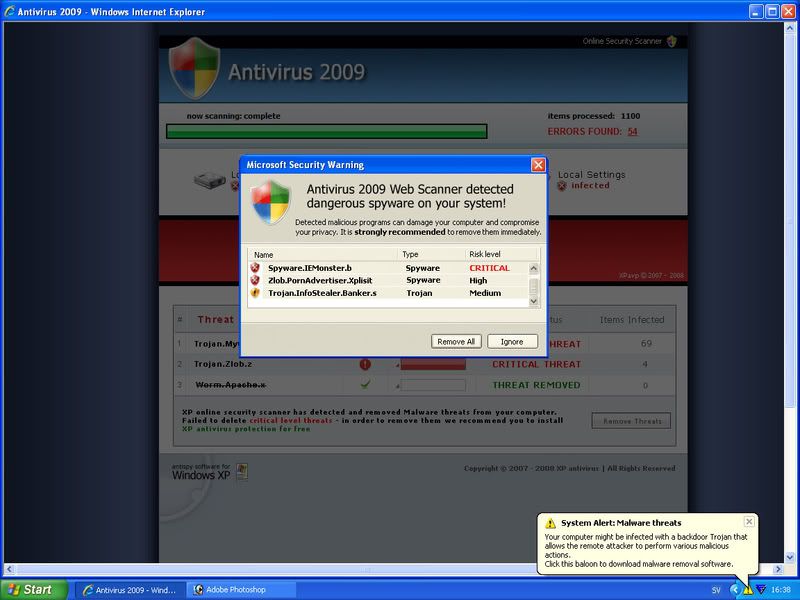Click the Windows XP logo icon in the footer
This screenshot has width=800, height=600.
[x=242, y=471]
